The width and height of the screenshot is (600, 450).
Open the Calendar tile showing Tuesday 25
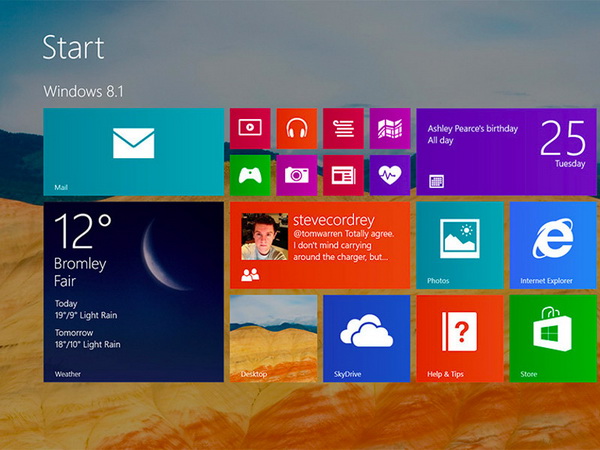coord(506,151)
